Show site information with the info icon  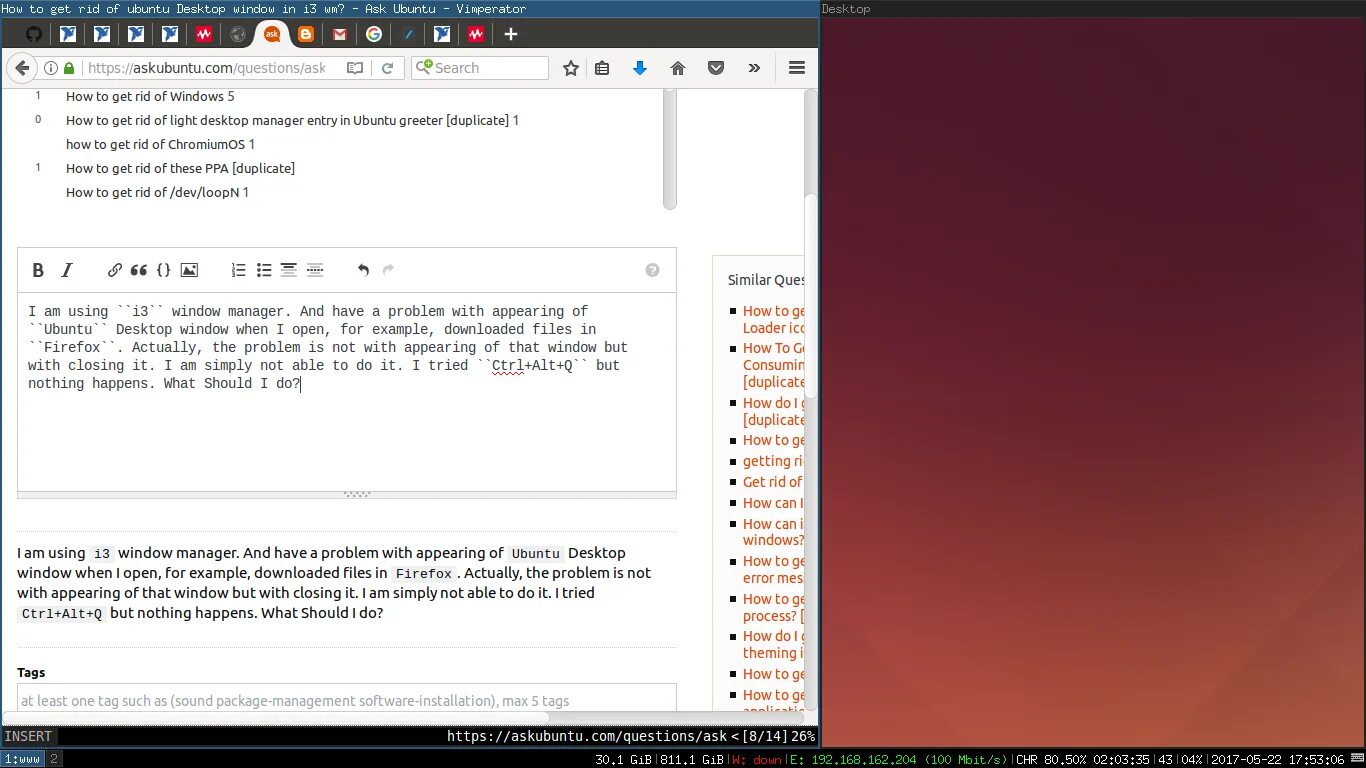pyautogui.click(x=51, y=68)
